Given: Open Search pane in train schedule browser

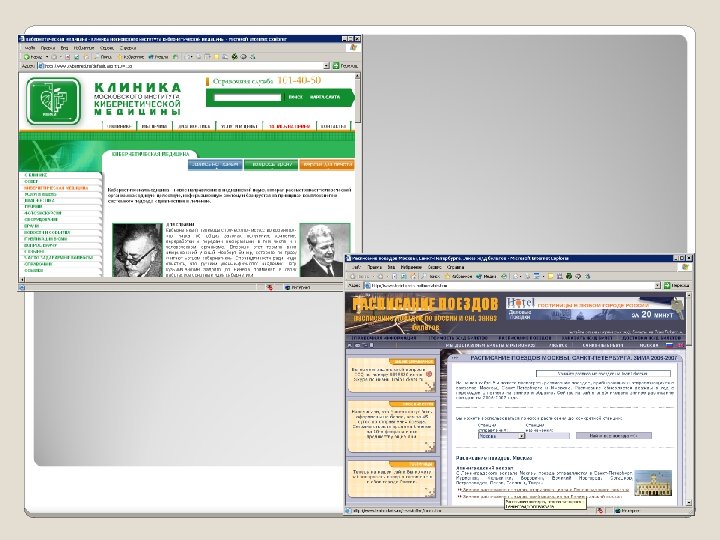Looking at the screenshot, I should point(430,276).
